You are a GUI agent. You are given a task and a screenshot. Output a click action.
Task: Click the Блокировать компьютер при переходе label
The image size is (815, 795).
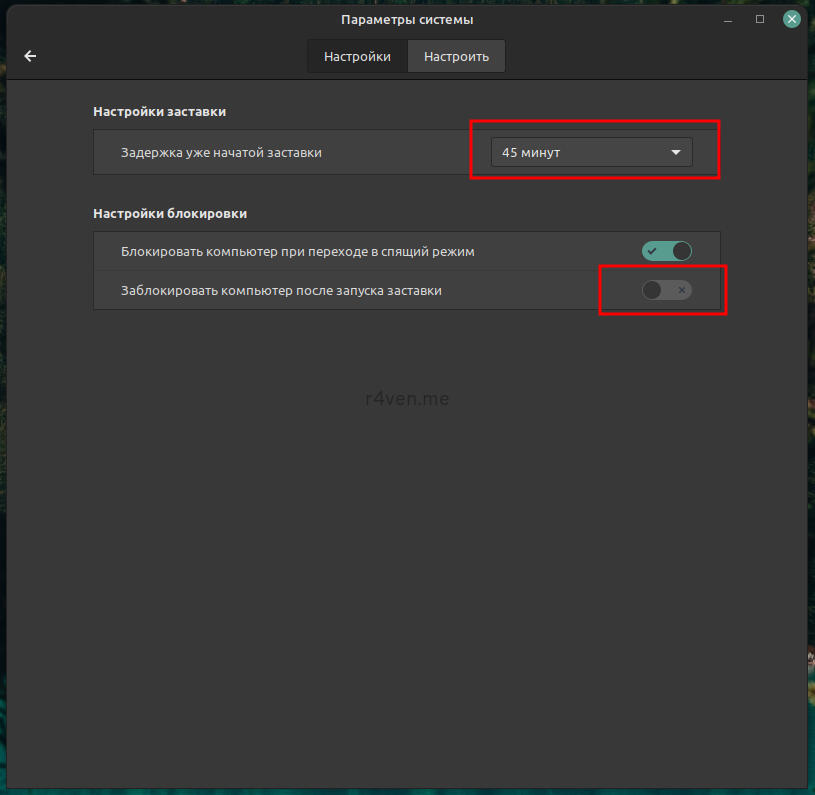point(297,251)
